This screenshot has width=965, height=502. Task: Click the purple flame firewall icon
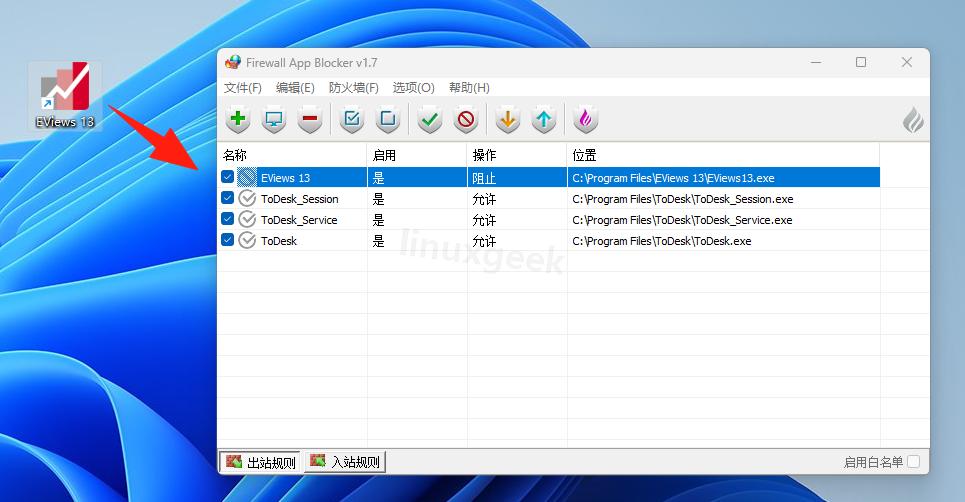[x=585, y=119]
